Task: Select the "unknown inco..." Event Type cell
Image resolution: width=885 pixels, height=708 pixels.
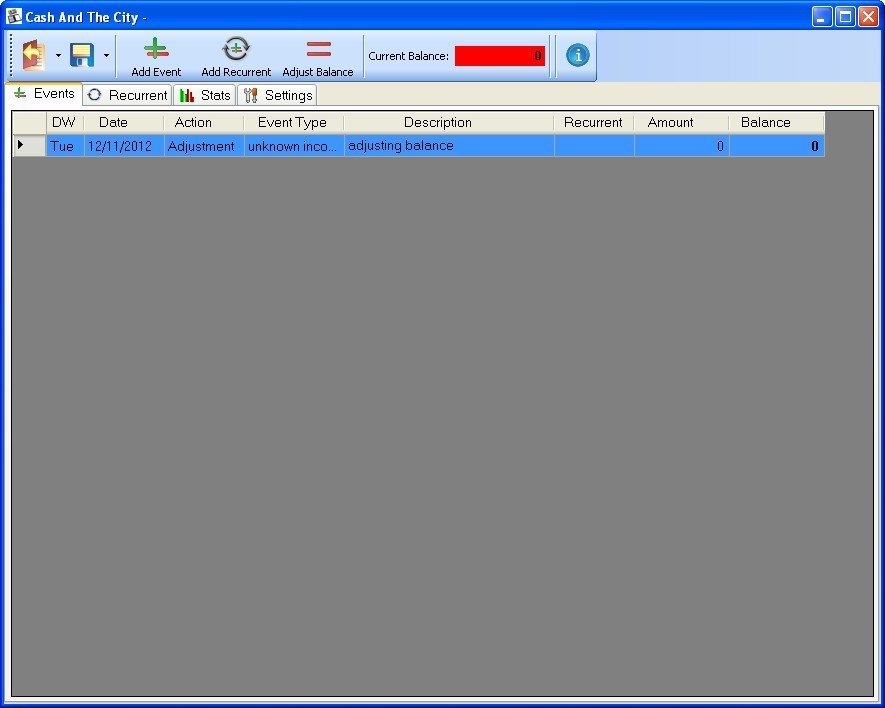Action: click(x=293, y=146)
